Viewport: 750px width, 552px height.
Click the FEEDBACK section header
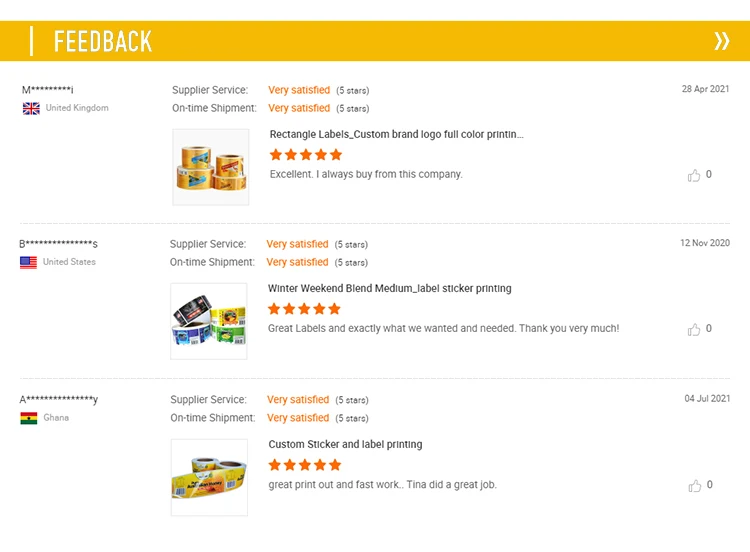(x=103, y=41)
